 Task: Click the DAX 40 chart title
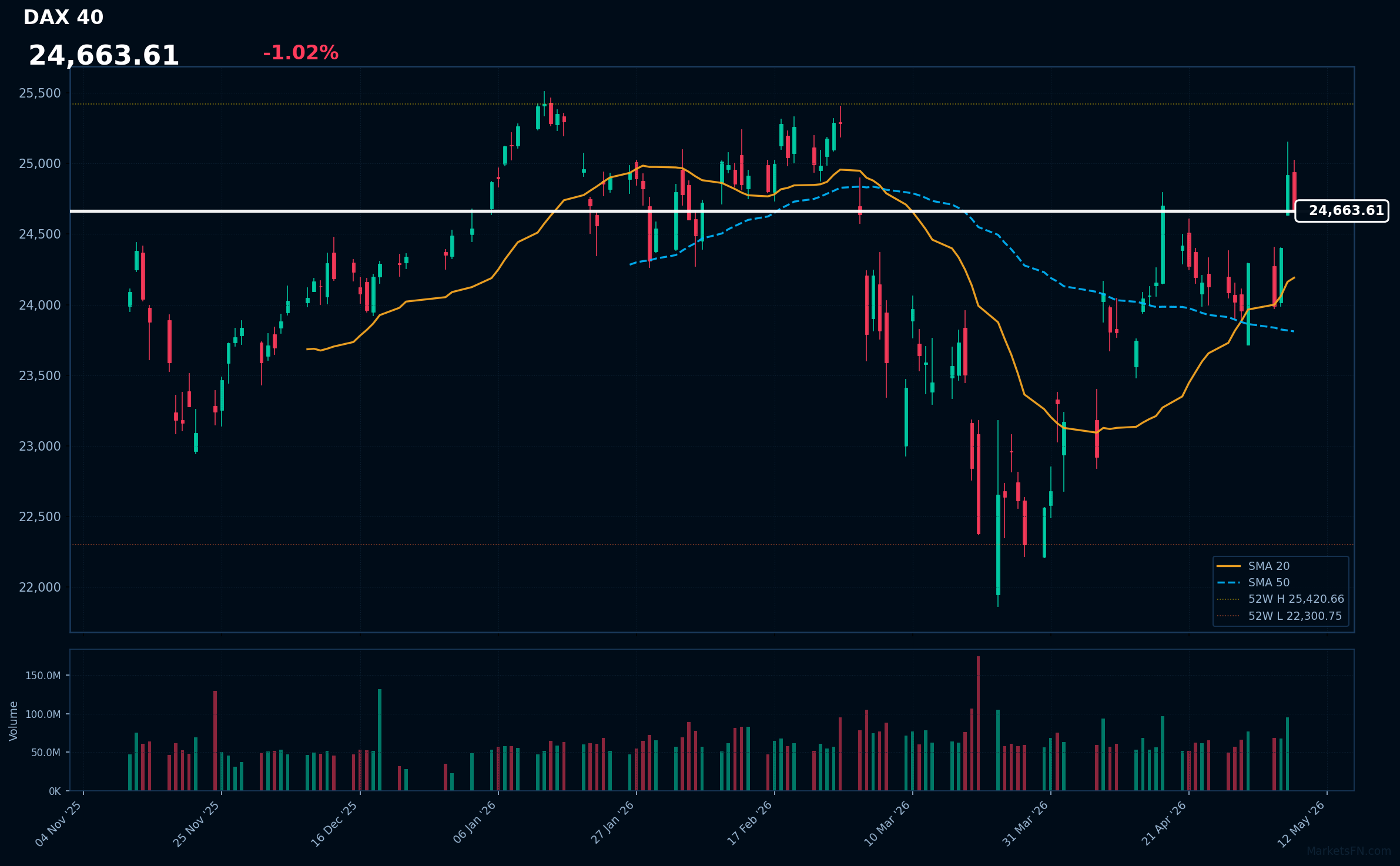[x=63, y=18]
